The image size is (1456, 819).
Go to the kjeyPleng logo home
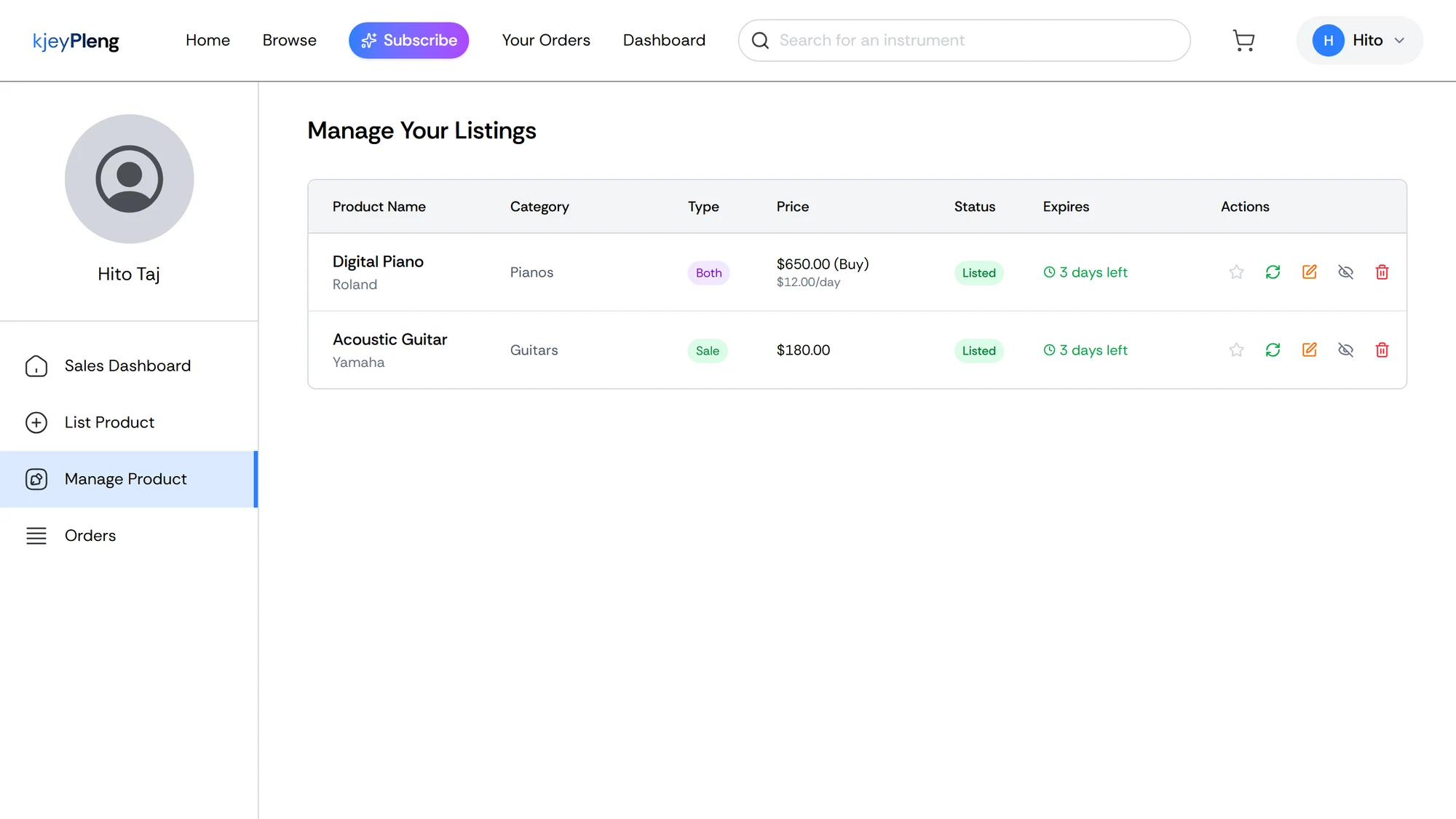tap(76, 41)
